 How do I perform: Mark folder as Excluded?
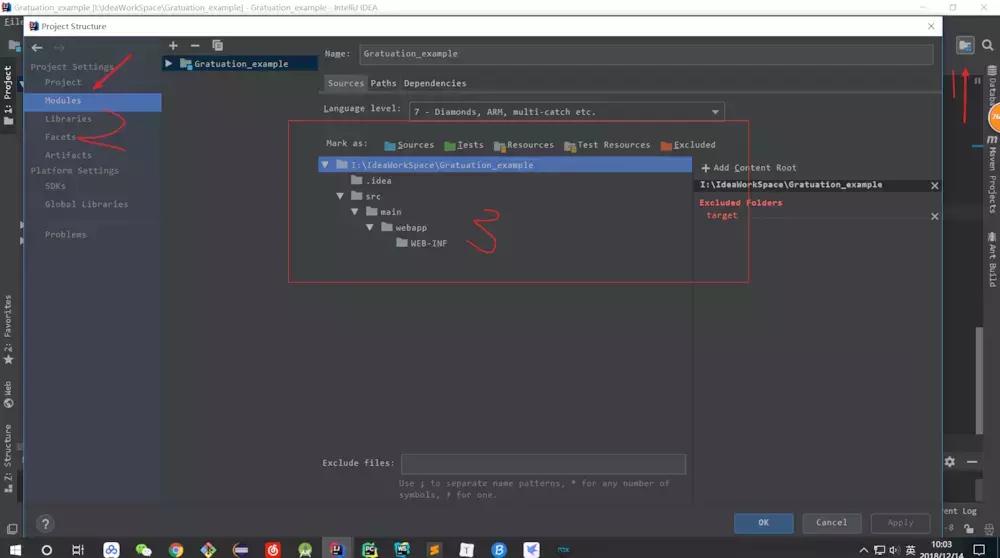pos(688,145)
